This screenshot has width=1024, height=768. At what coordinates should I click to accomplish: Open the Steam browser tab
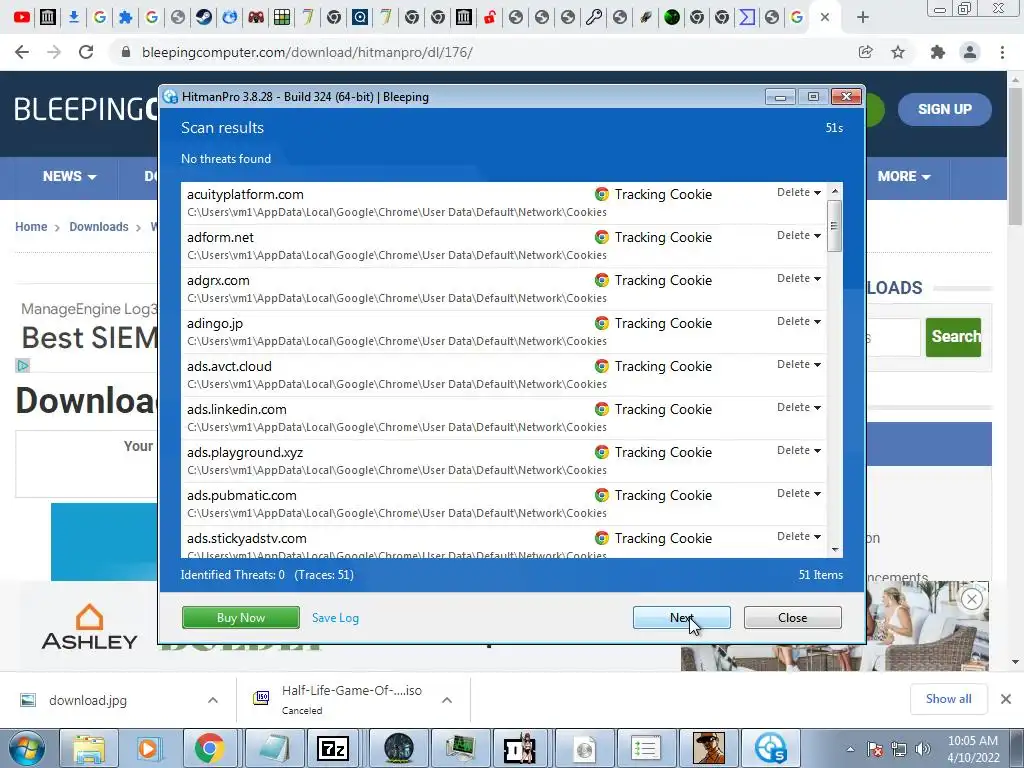point(204,17)
